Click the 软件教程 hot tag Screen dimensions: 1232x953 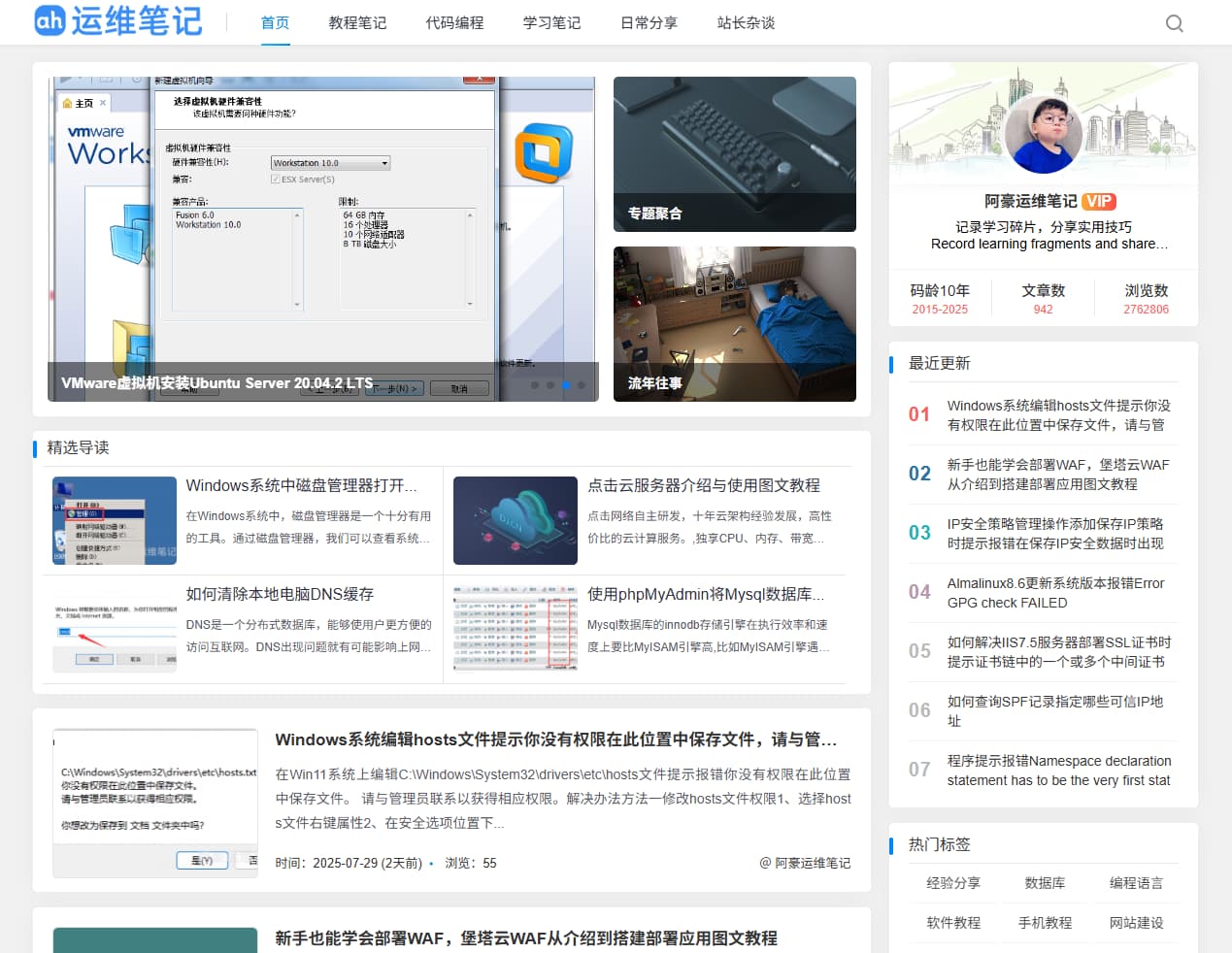pos(953,923)
